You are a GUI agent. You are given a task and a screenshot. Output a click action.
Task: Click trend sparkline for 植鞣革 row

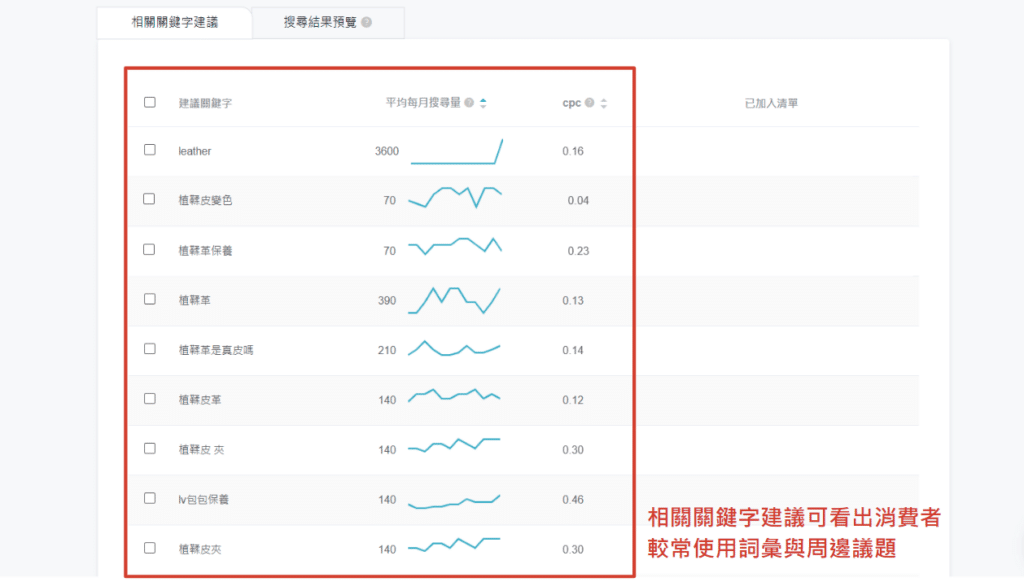pos(455,300)
